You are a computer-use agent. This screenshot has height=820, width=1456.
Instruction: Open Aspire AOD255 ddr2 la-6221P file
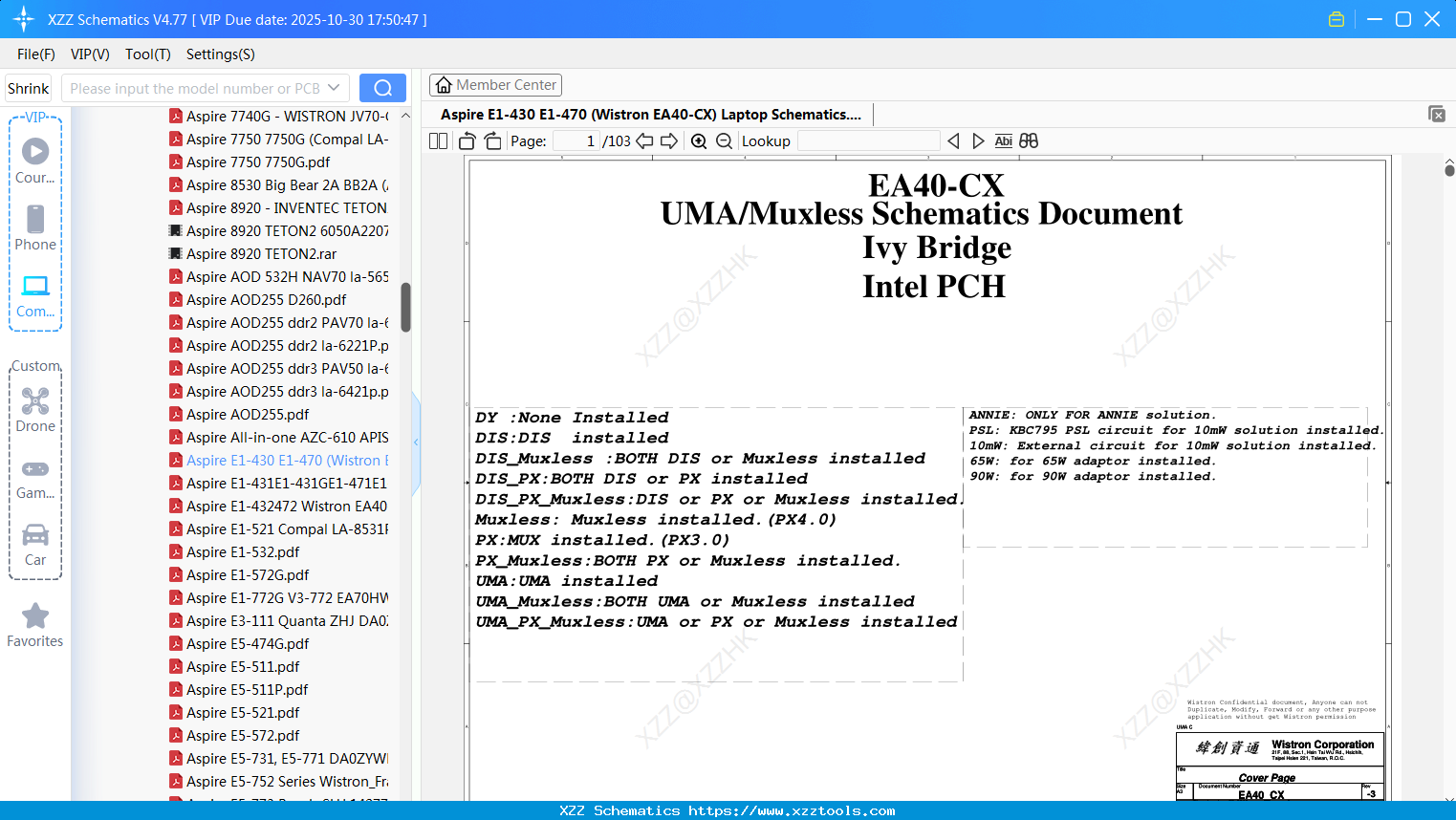pyautogui.click(x=279, y=346)
